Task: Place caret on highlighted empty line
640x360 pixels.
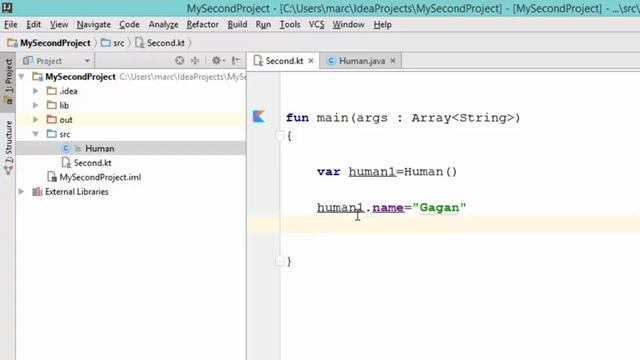Action: 443,225
